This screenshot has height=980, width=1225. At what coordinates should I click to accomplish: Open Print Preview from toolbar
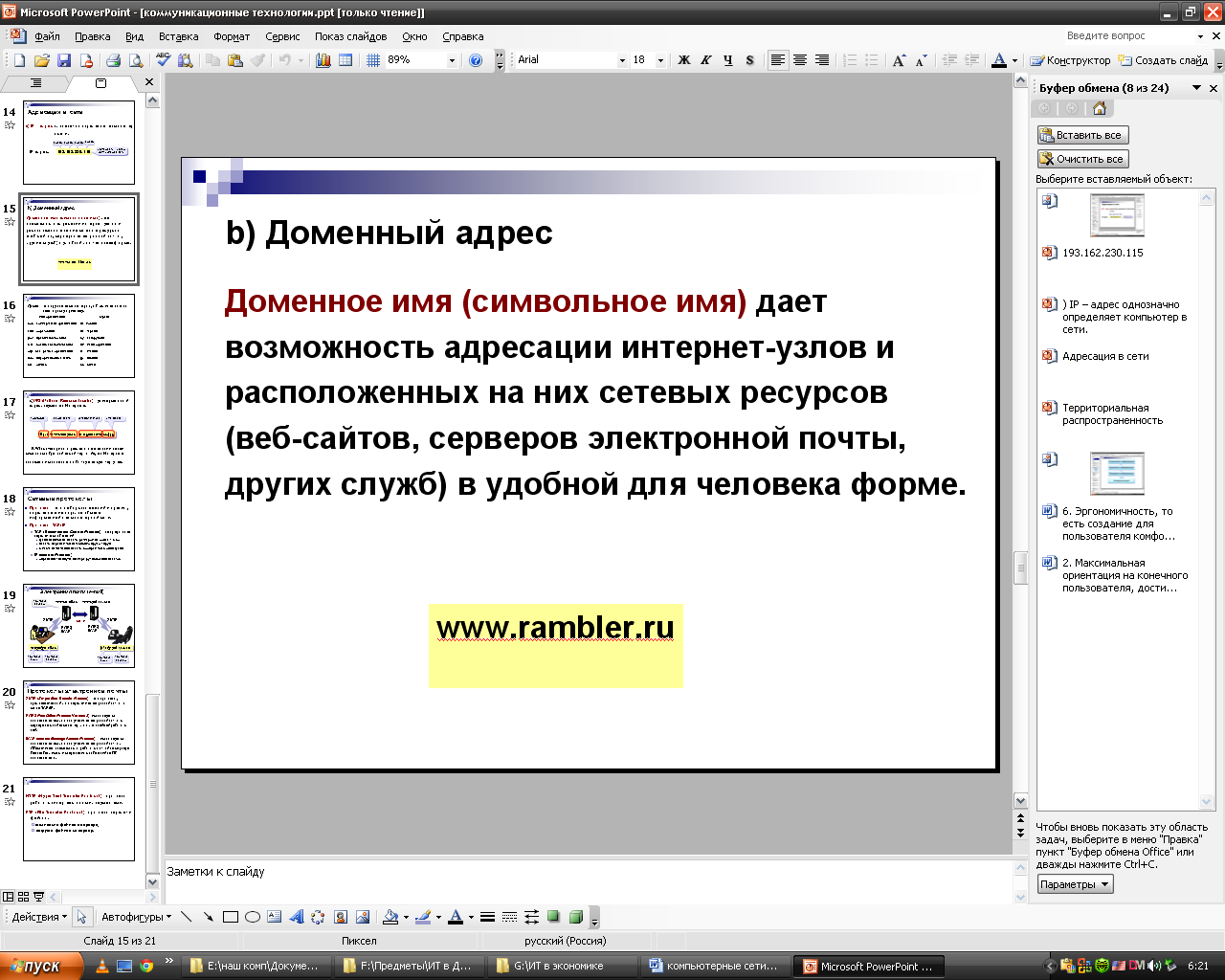[135, 60]
